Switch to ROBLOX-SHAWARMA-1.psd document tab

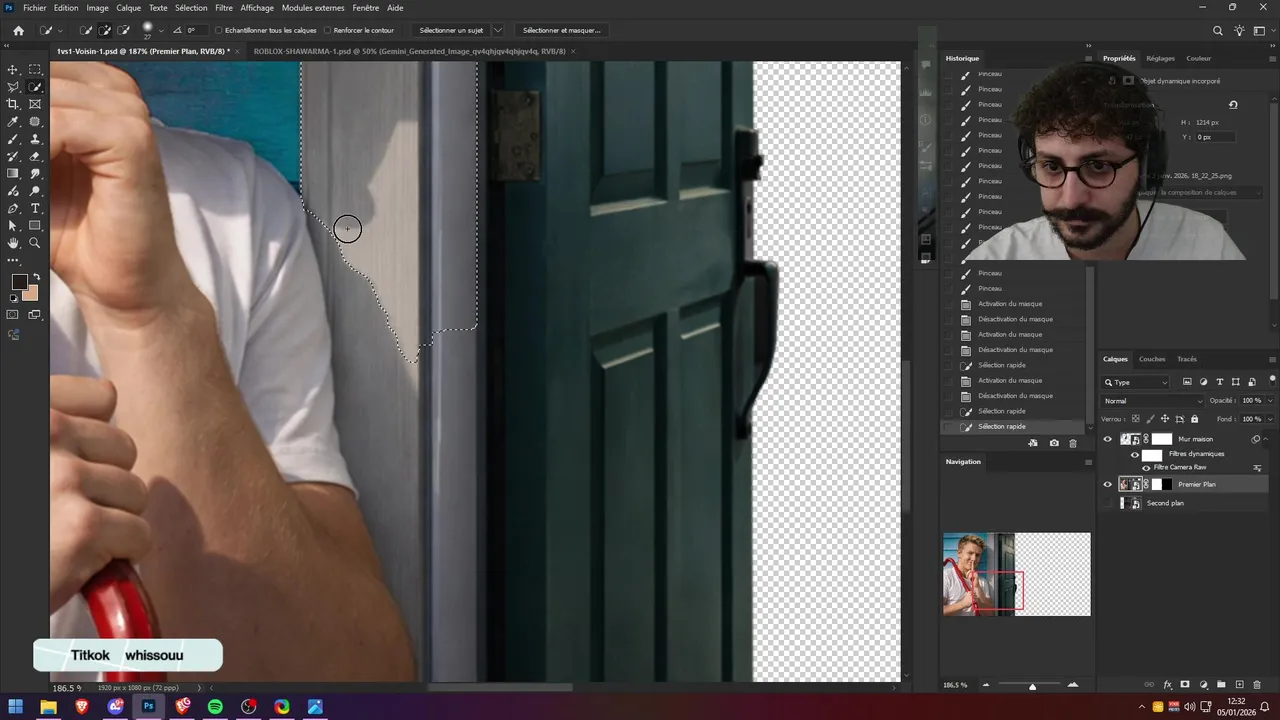[409, 51]
